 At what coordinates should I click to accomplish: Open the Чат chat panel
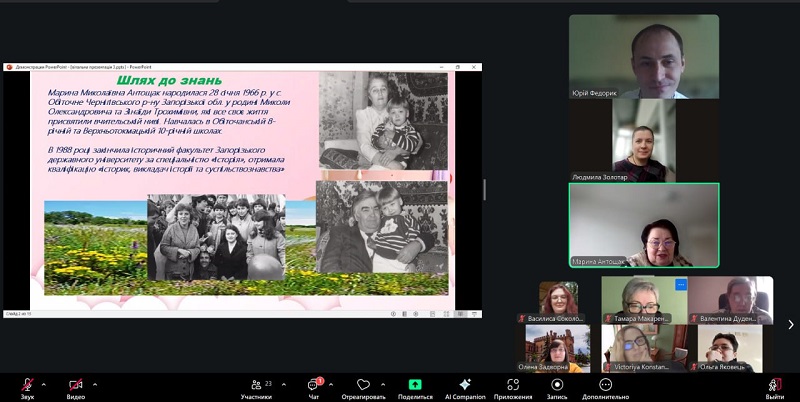313,385
